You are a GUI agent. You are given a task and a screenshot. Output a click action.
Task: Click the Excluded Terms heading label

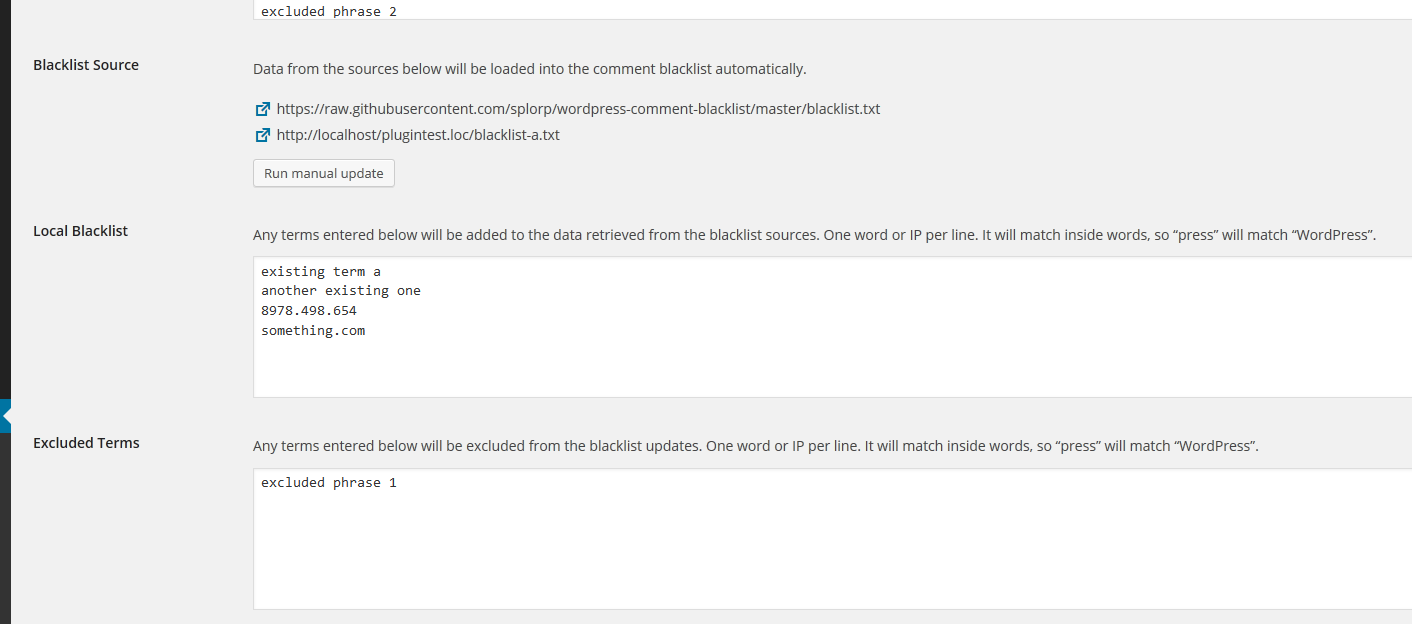click(86, 443)
